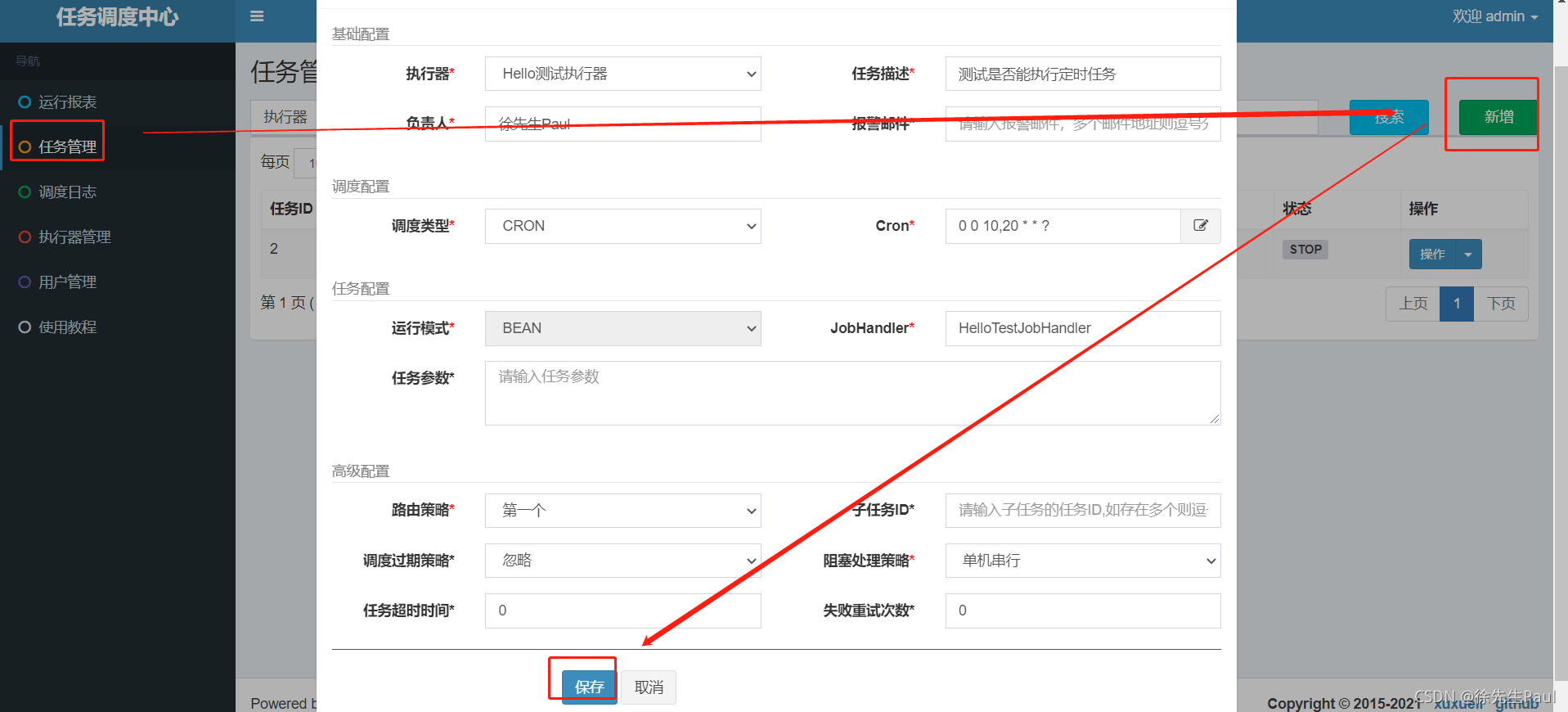This screenshot has width=1568, height=712.
Task: Click the 执行器管理 circle icon
Action: (x=25, y=237)
